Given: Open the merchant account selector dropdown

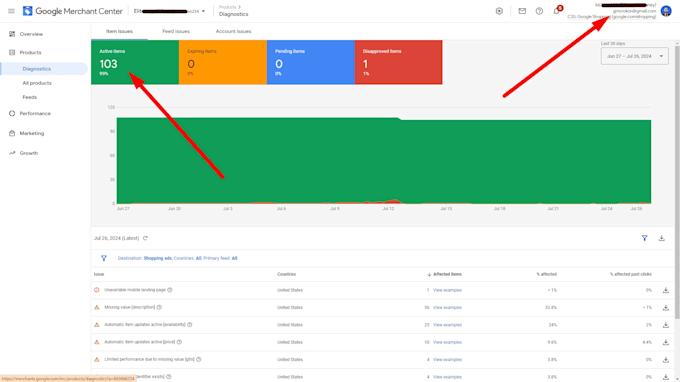Looking at the screenshot, I should tap(170, 11).
